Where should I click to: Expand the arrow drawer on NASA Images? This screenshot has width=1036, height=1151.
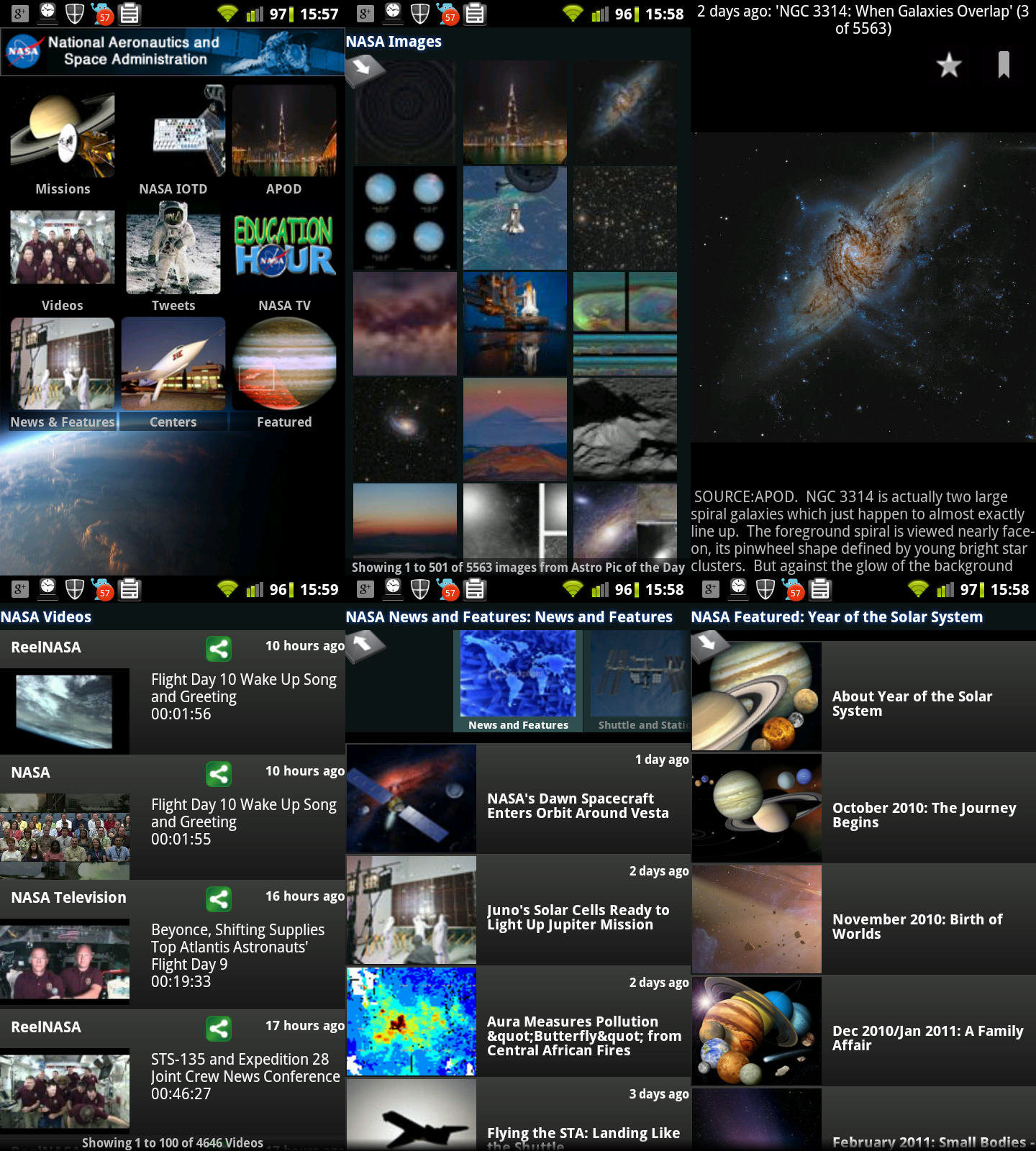364,69
